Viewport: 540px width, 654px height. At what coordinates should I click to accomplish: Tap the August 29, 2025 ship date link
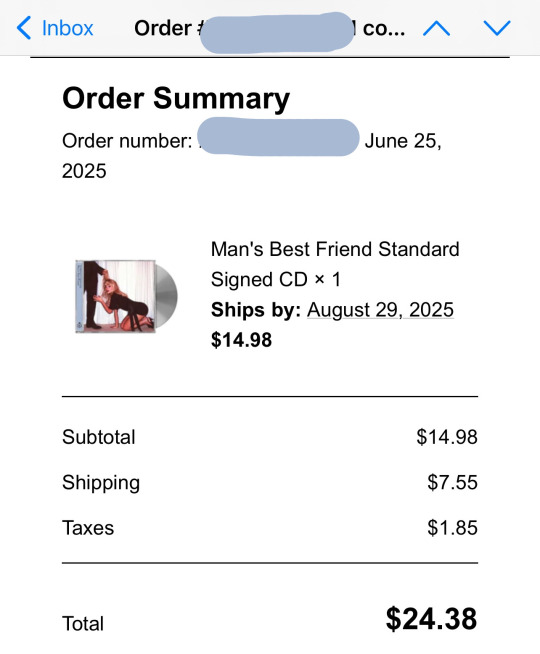[380, 310]
